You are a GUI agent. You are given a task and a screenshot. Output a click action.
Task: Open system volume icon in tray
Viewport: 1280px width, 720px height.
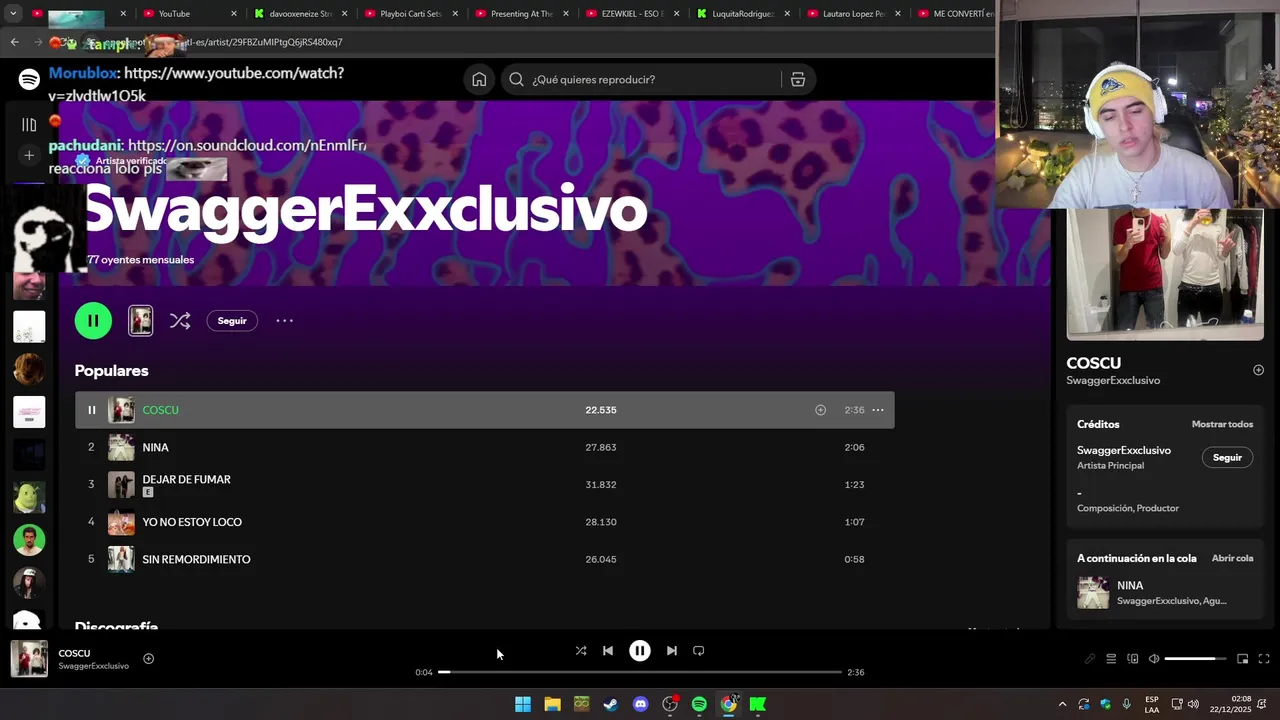coord(1193,704)
